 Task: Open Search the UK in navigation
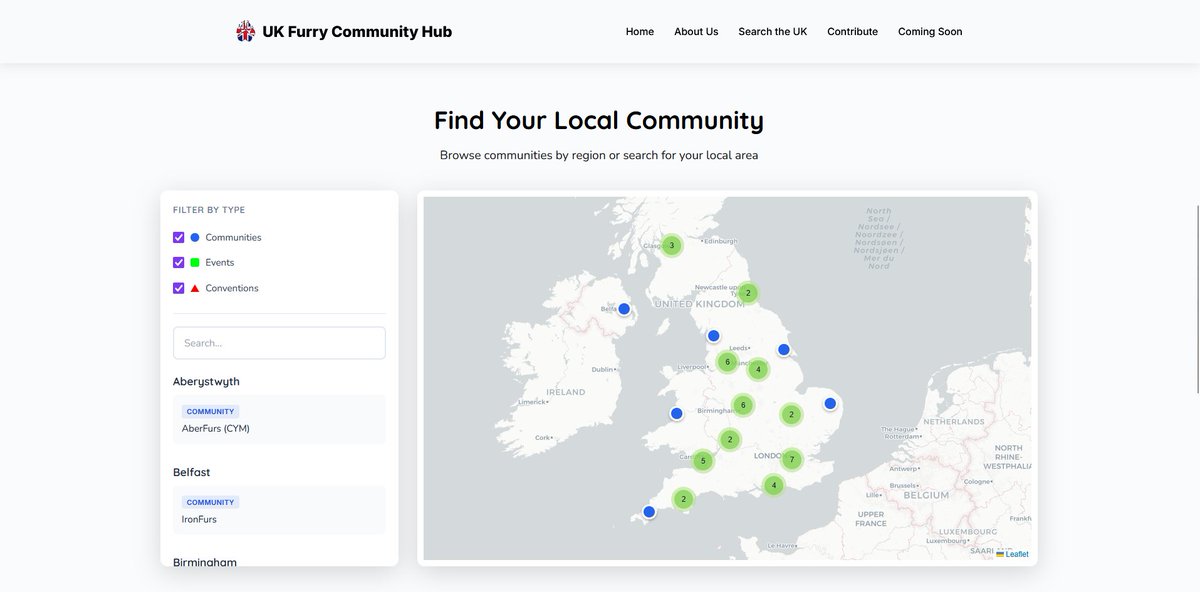[x=773, y=32]
